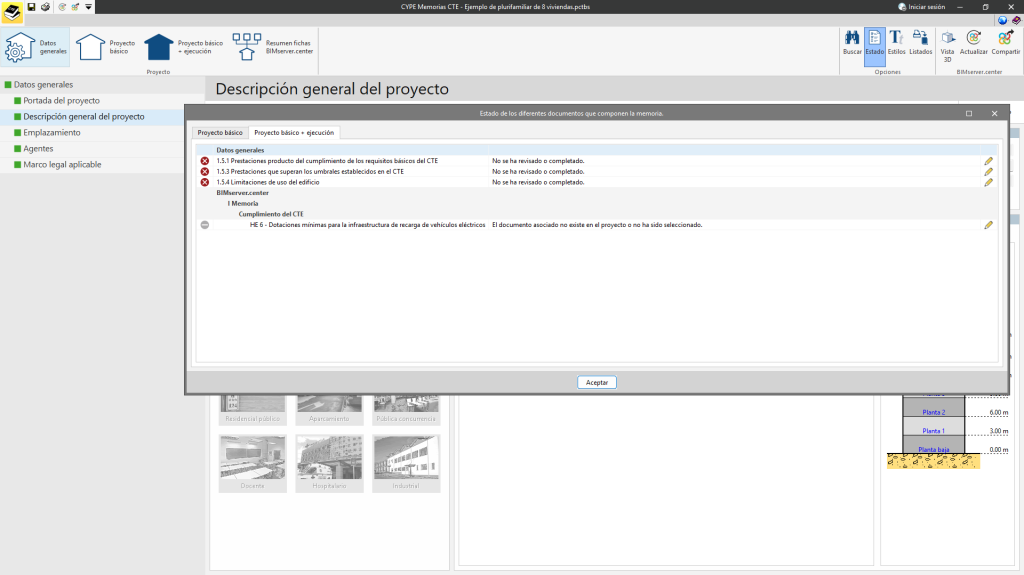Edit row 1.5.4 with the pencil icon
Image resolution: width=1024 pixels, height=575 pixels.
pyautogui.click(x=988, y=182)
